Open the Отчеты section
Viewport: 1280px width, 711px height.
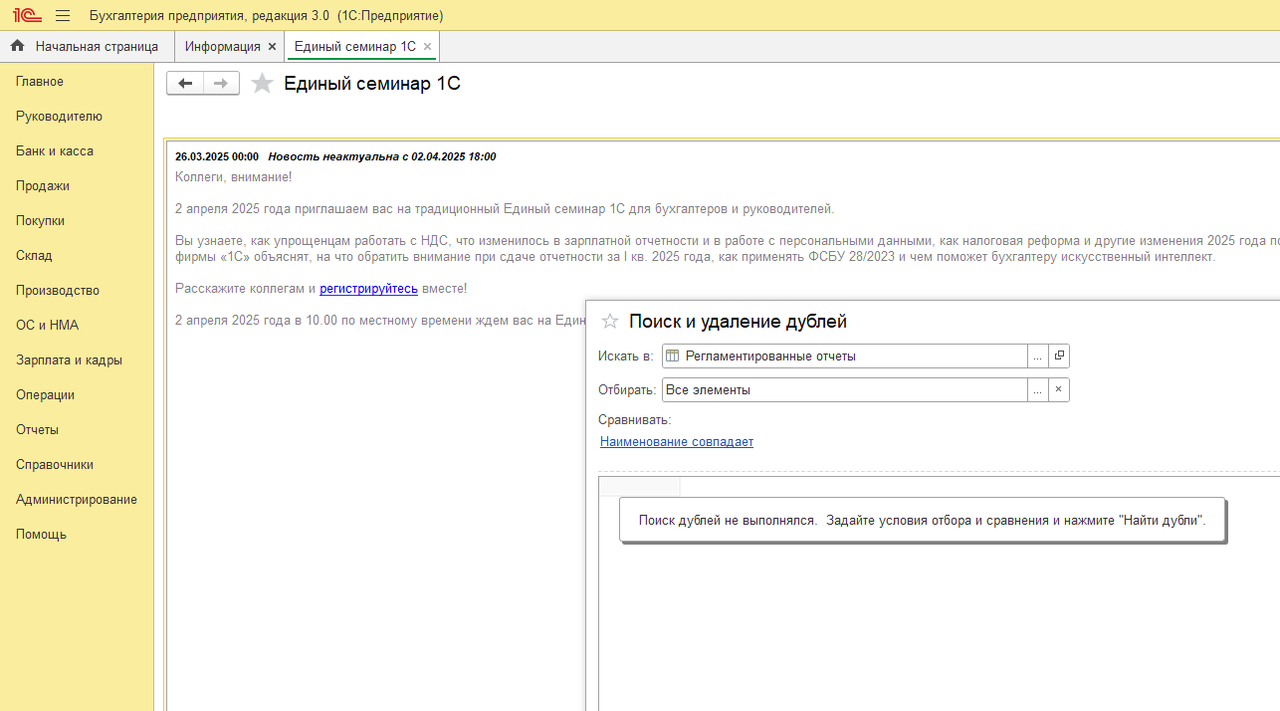coord(37,430)
